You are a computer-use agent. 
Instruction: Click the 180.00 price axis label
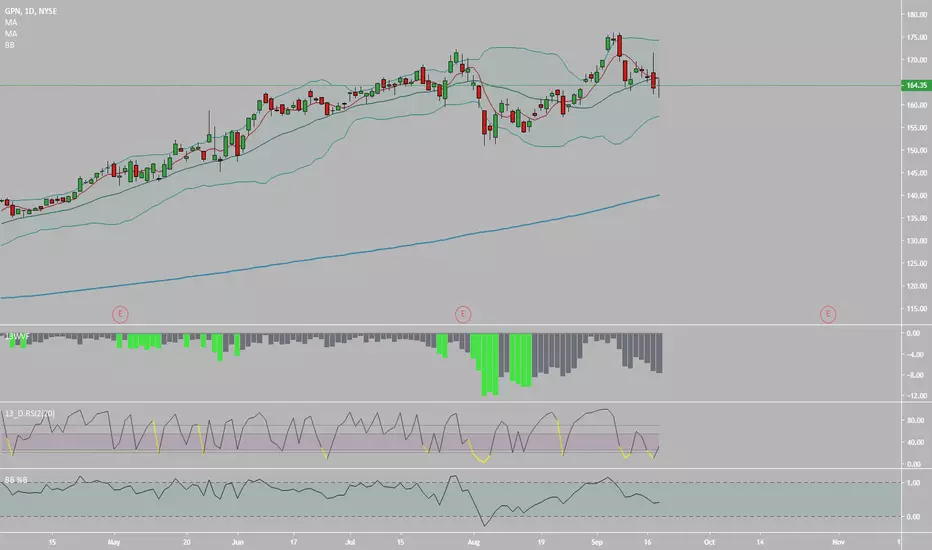click(x=917, y=15)
